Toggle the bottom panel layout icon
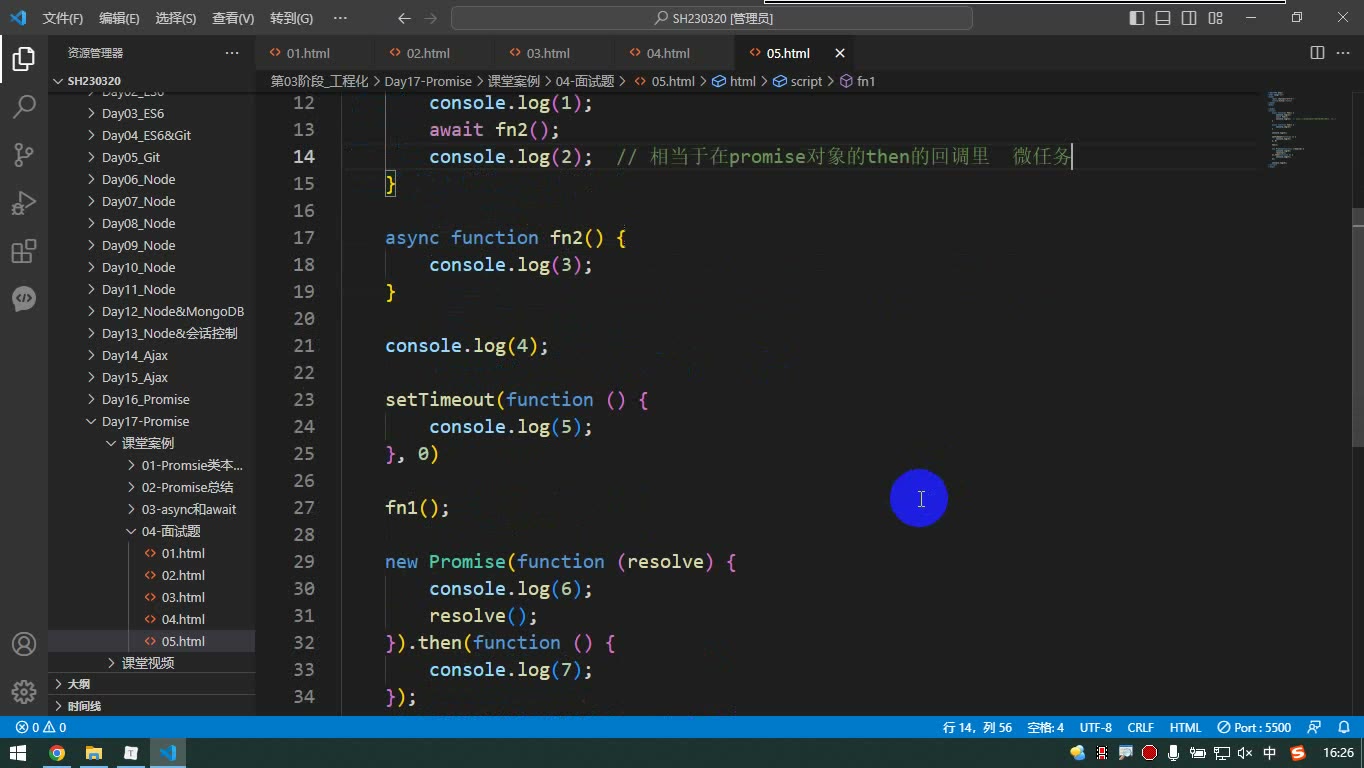Viewport: 1364px width, 768px height. [1163, 18]
